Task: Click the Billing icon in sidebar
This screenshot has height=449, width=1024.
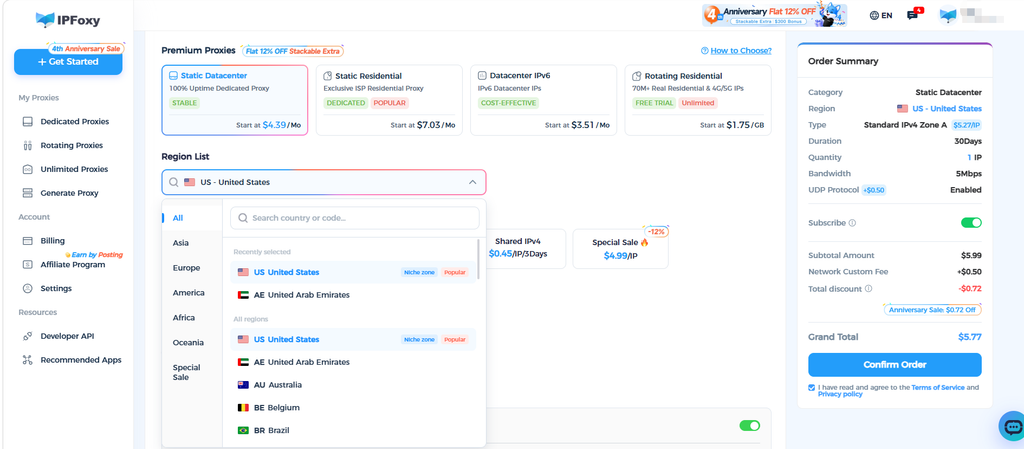Action: [x=27, y=241]
